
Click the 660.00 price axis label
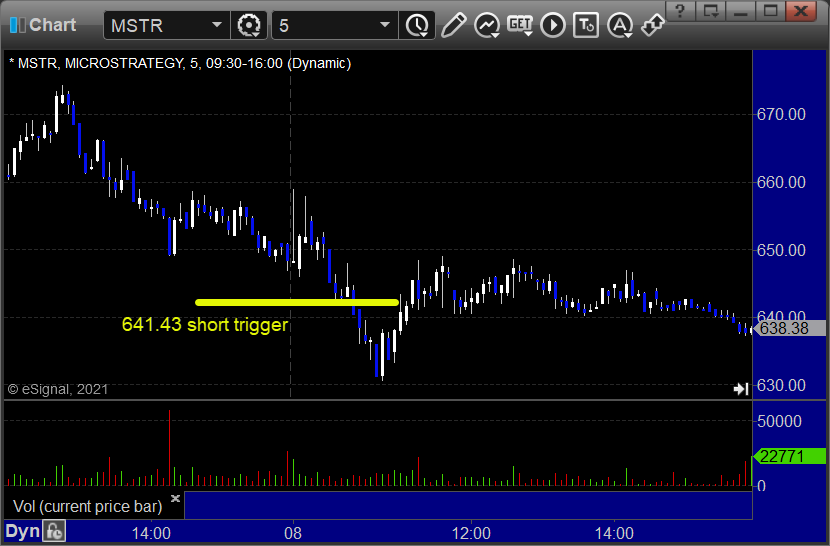(781, 182)
